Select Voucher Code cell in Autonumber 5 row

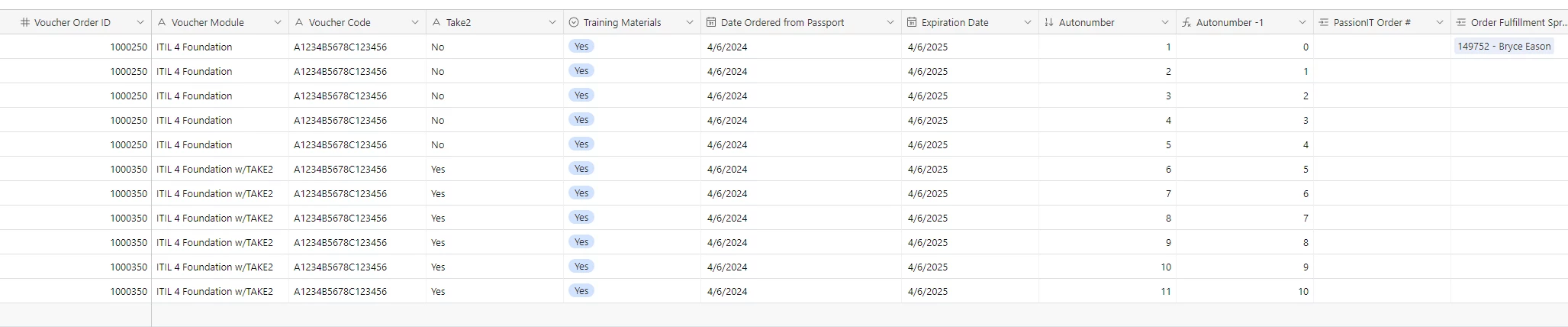tap(340, 145)
